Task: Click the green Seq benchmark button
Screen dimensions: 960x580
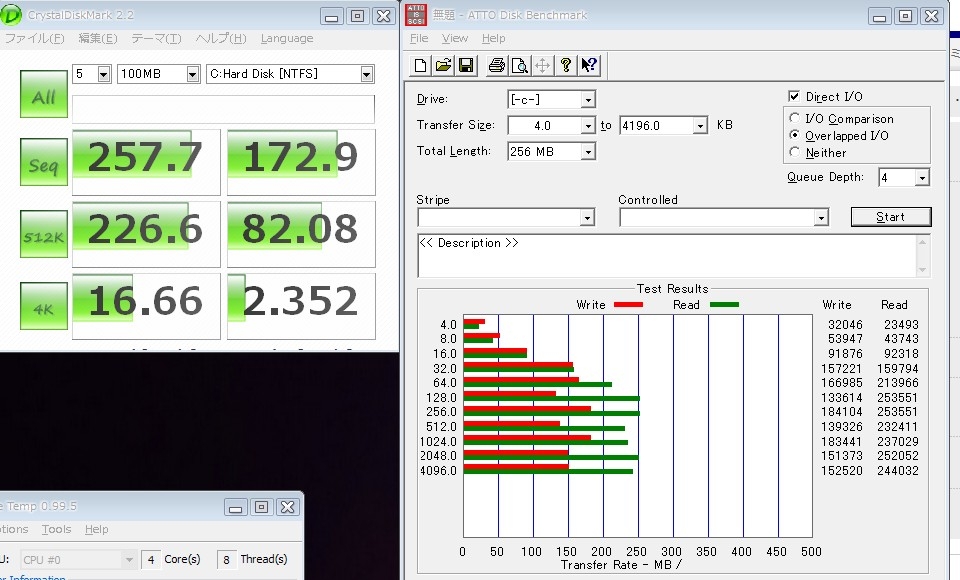Action: 44,164
